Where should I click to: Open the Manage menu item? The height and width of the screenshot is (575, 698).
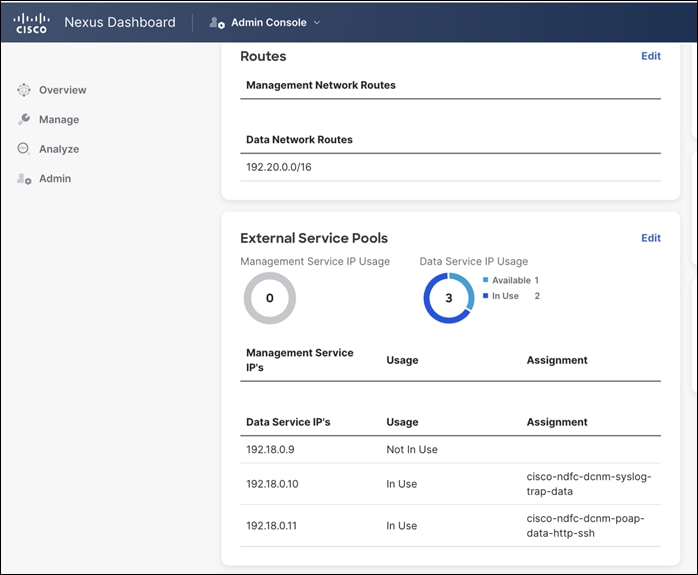59,119
